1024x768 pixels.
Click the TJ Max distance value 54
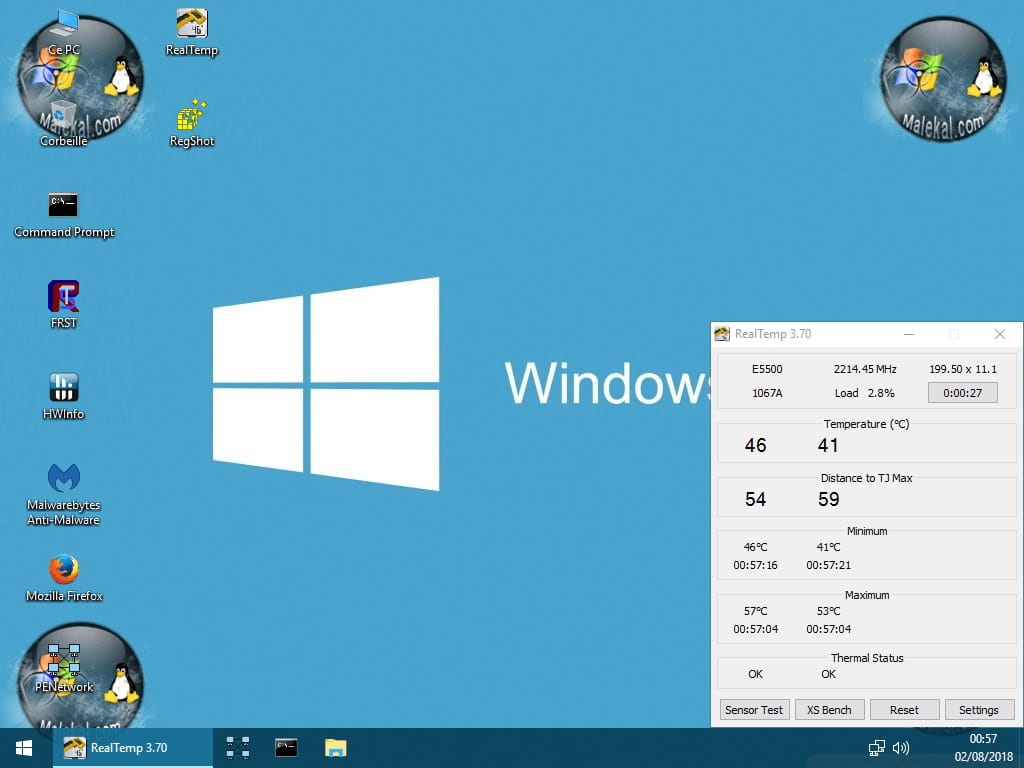(x=756, y=500)
